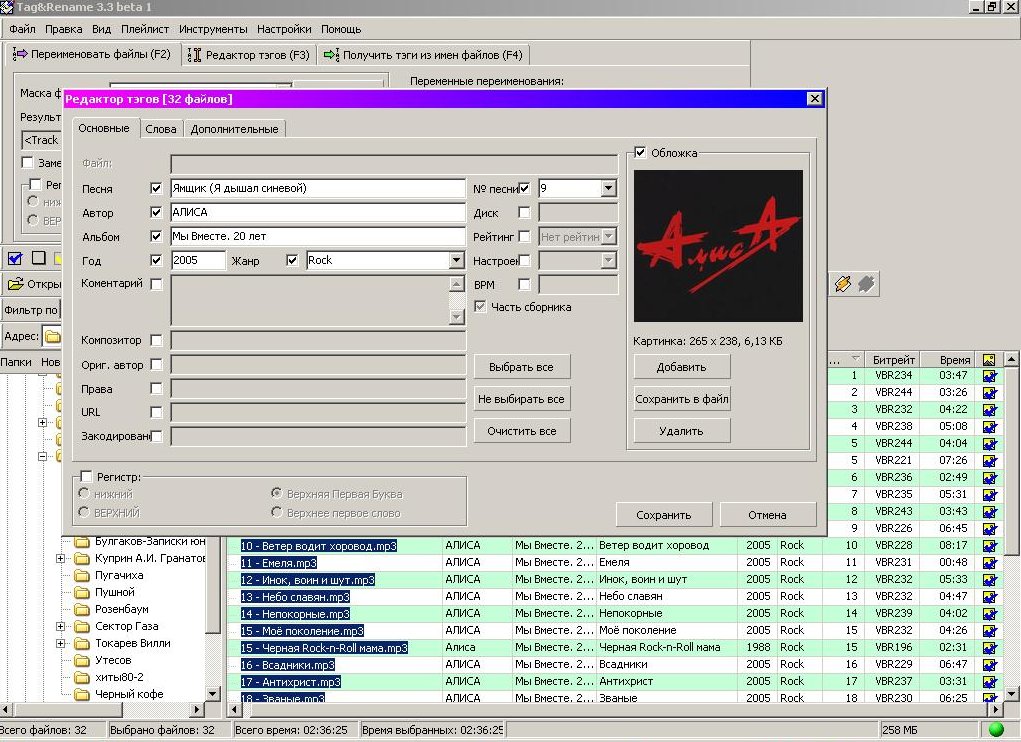Click the Год field showing 2005
The height and width of the screenshot is (742, 1021).
pyautogui.click(x=198, y=260)
